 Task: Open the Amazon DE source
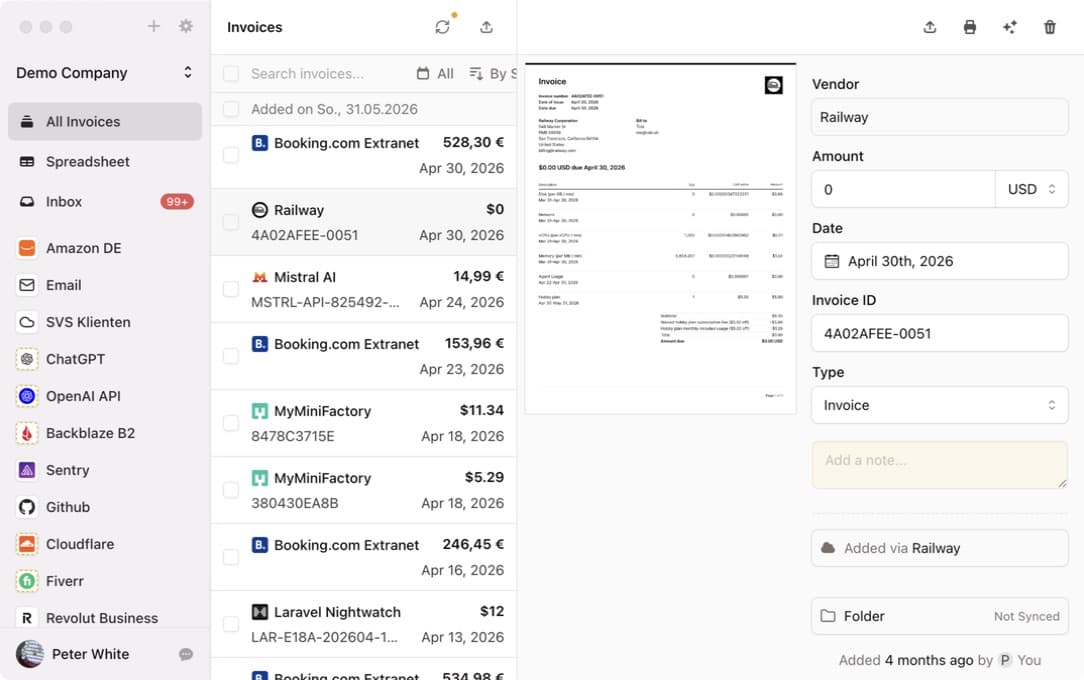[x=105, y=248]
